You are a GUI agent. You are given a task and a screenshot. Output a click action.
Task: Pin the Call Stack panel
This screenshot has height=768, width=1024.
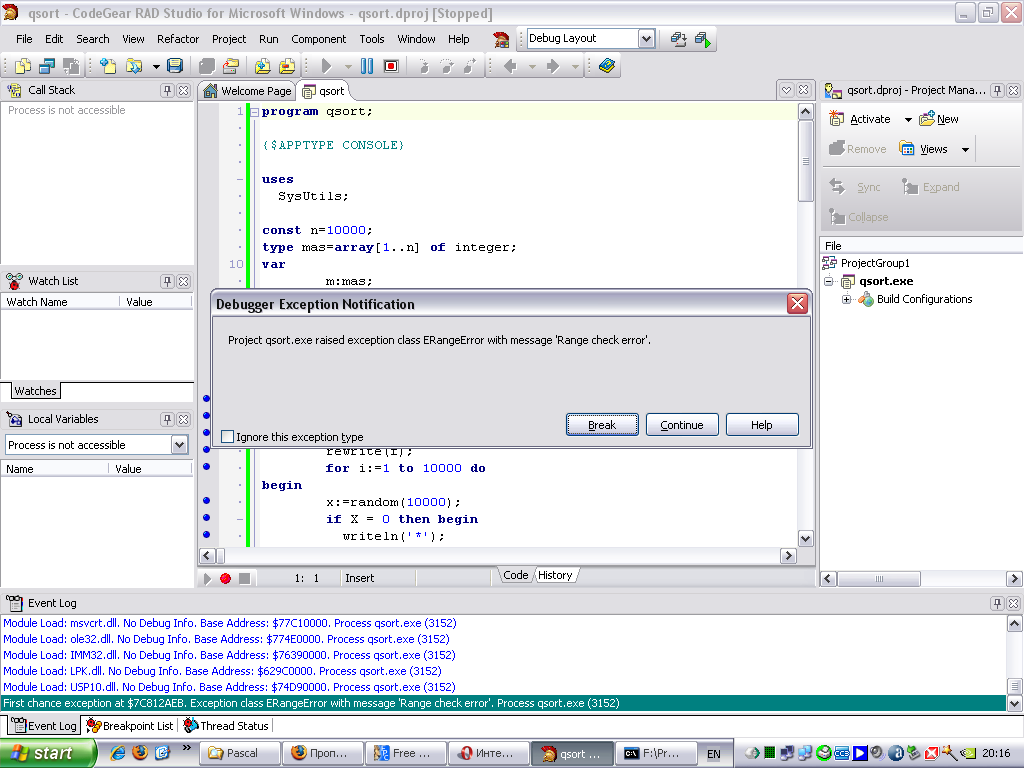point(167,90)
